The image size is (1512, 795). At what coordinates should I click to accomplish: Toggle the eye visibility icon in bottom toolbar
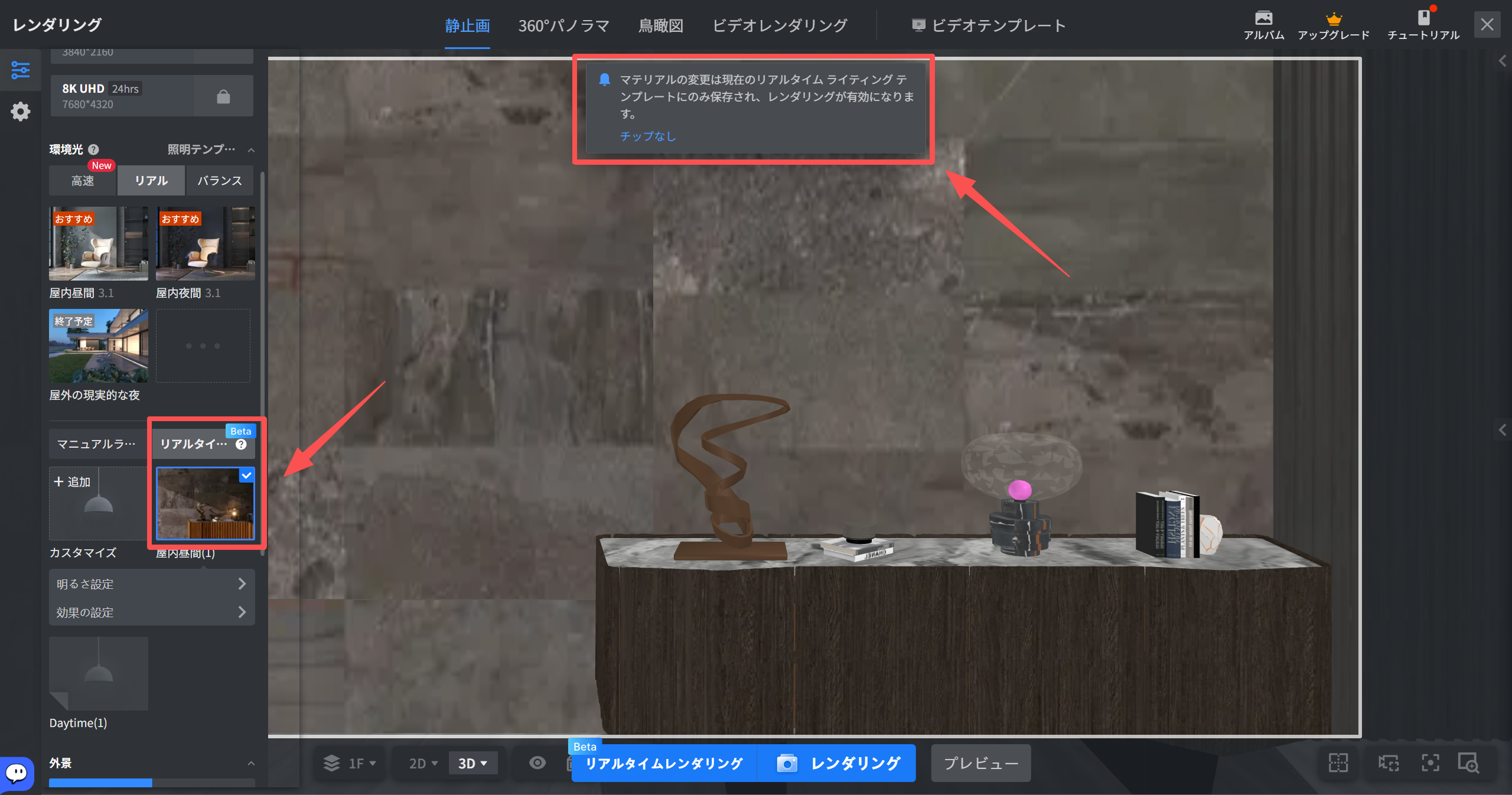point(537,763)
